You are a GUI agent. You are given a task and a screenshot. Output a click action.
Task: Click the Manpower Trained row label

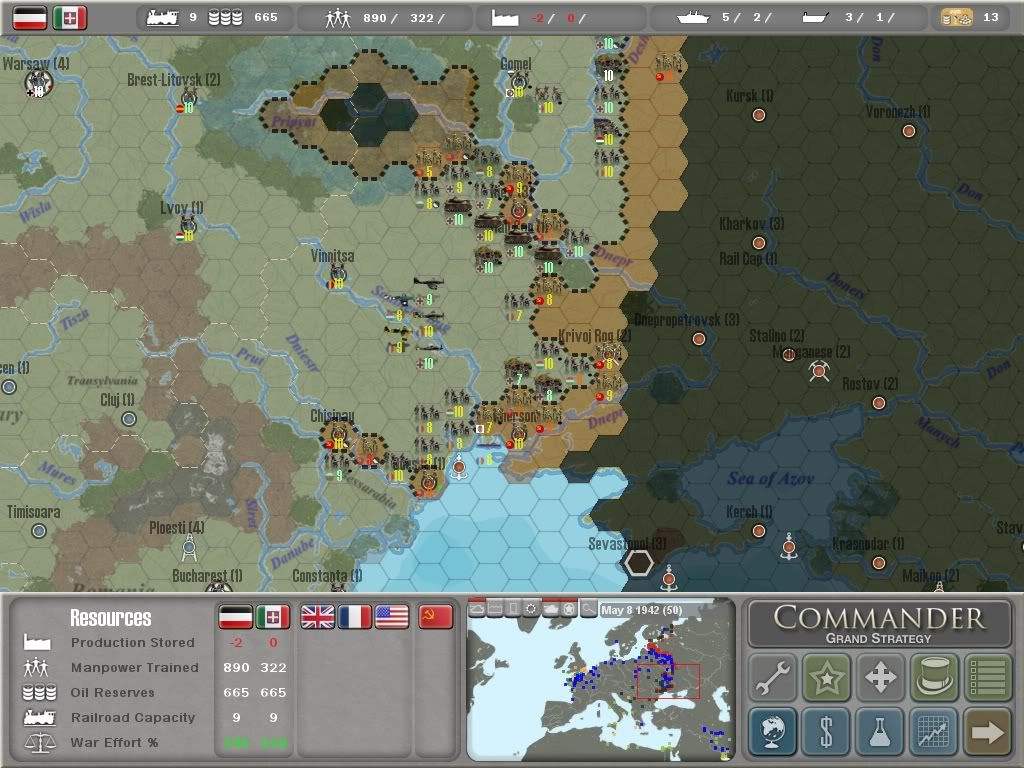tap(135, 667)
